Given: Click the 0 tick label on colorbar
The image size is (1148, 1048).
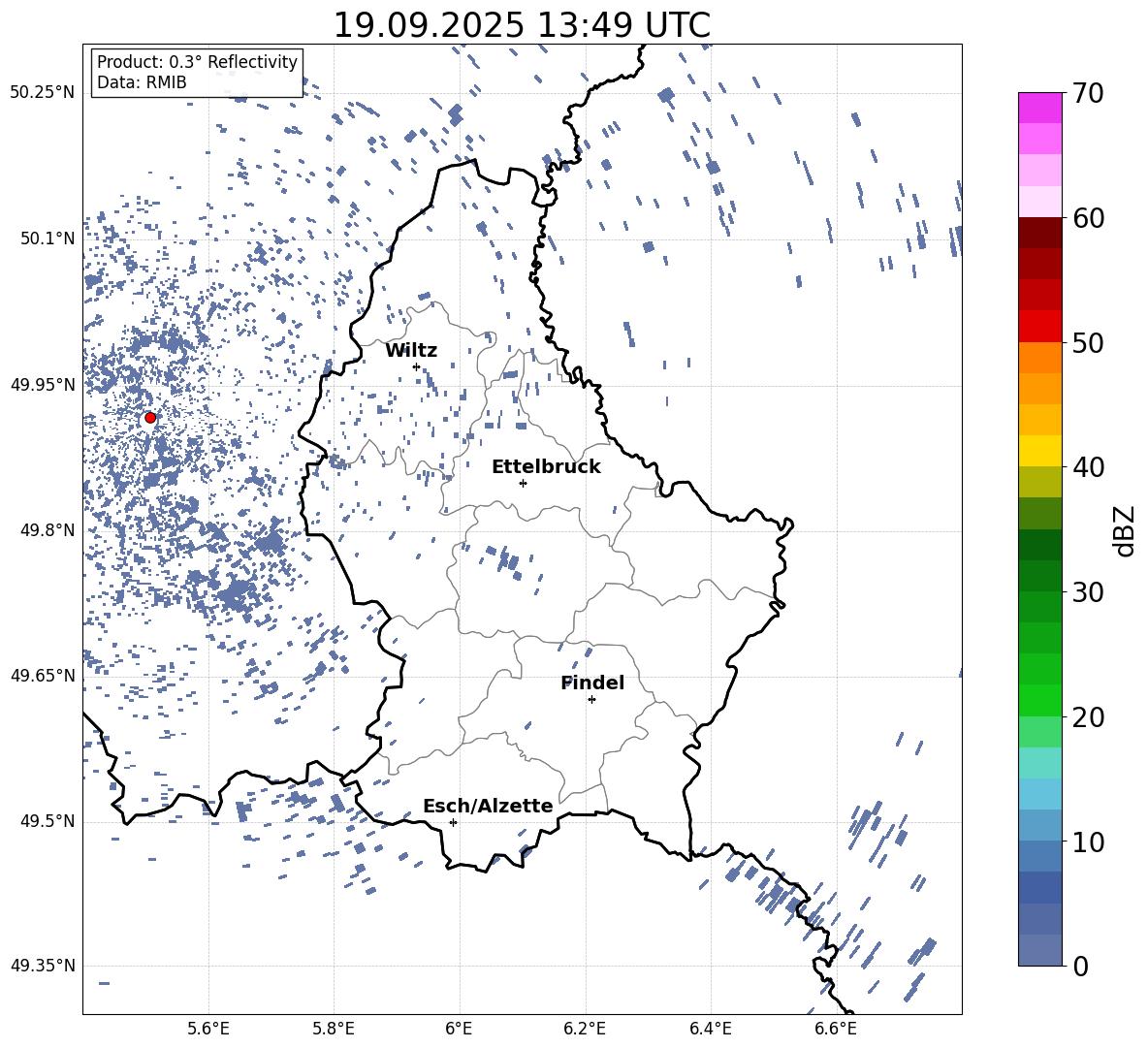Looking at the screenshot, I should 1080,967.
